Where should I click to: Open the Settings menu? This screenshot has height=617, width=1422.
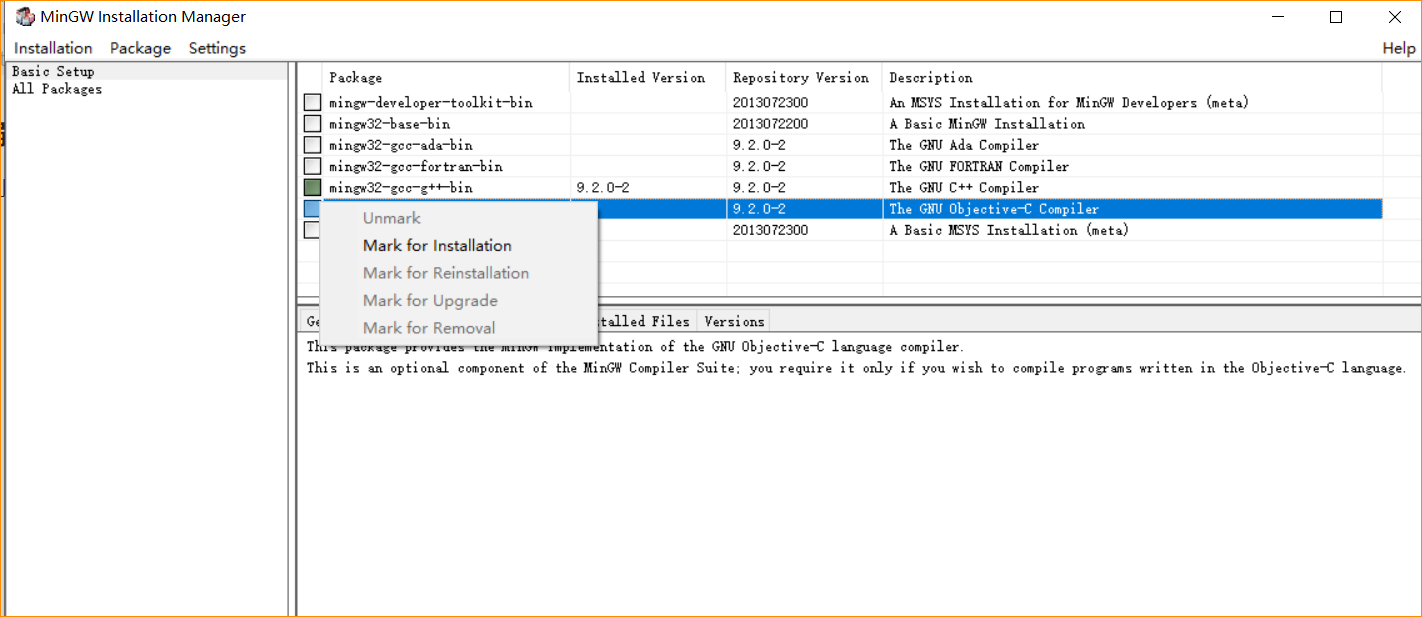[x=217, y=48]
